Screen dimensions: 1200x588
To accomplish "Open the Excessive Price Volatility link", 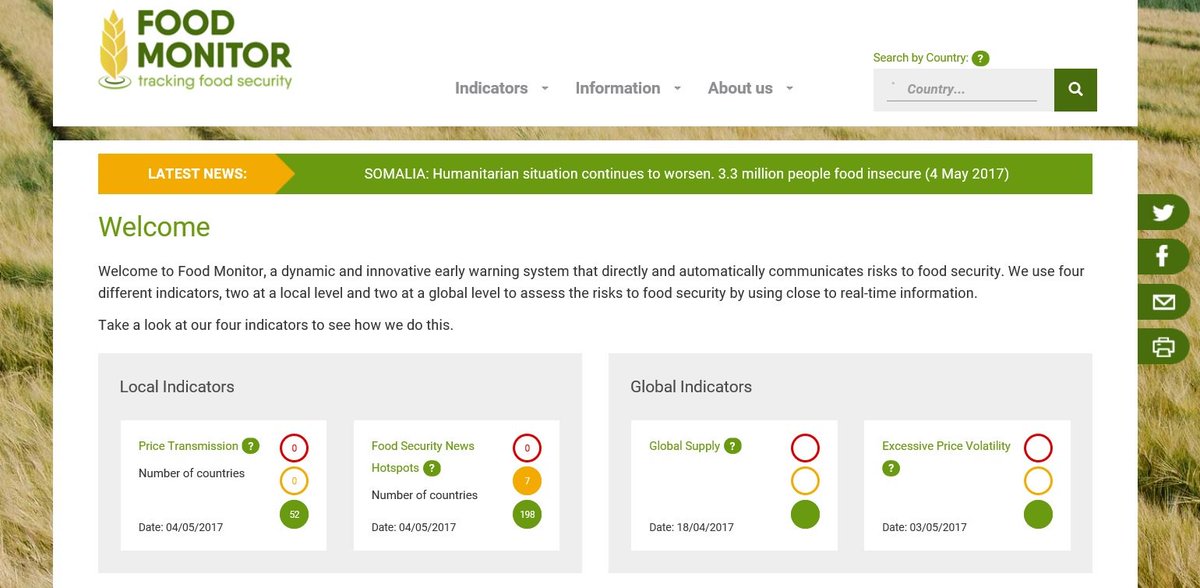I will click(946, 446).
